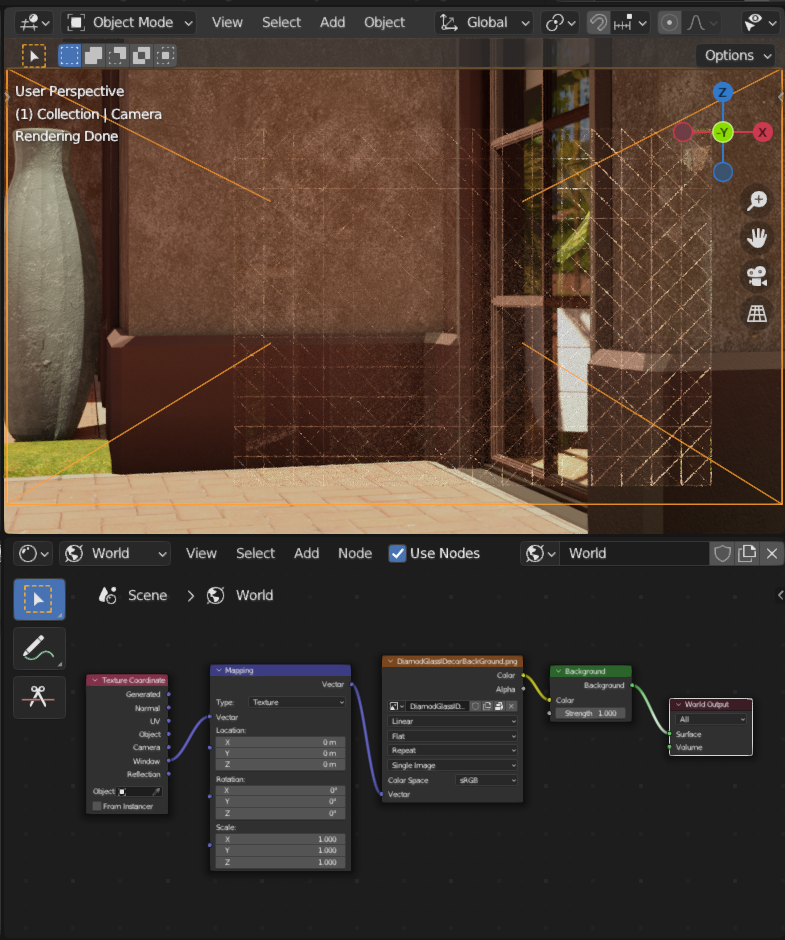Click the Mapping Rotation Z field

280,814
